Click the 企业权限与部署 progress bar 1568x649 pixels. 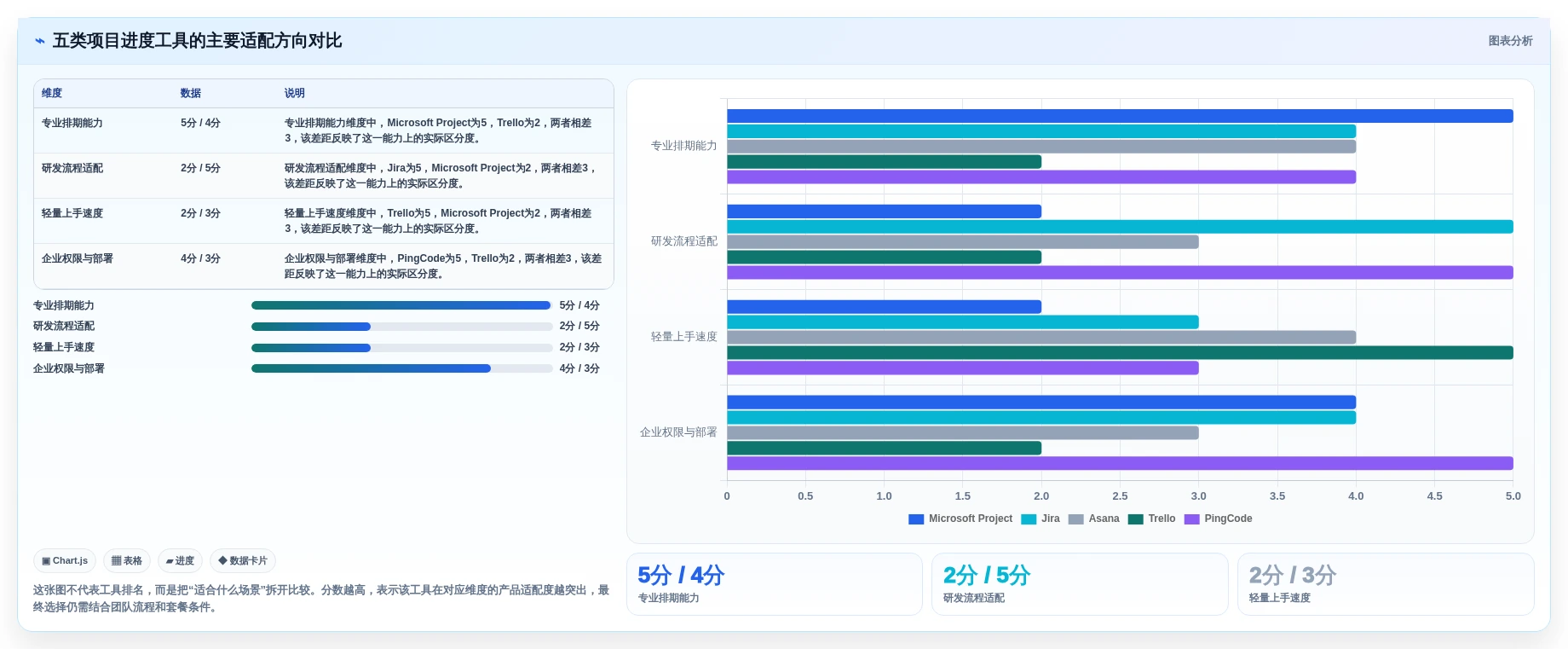(402, 368)
